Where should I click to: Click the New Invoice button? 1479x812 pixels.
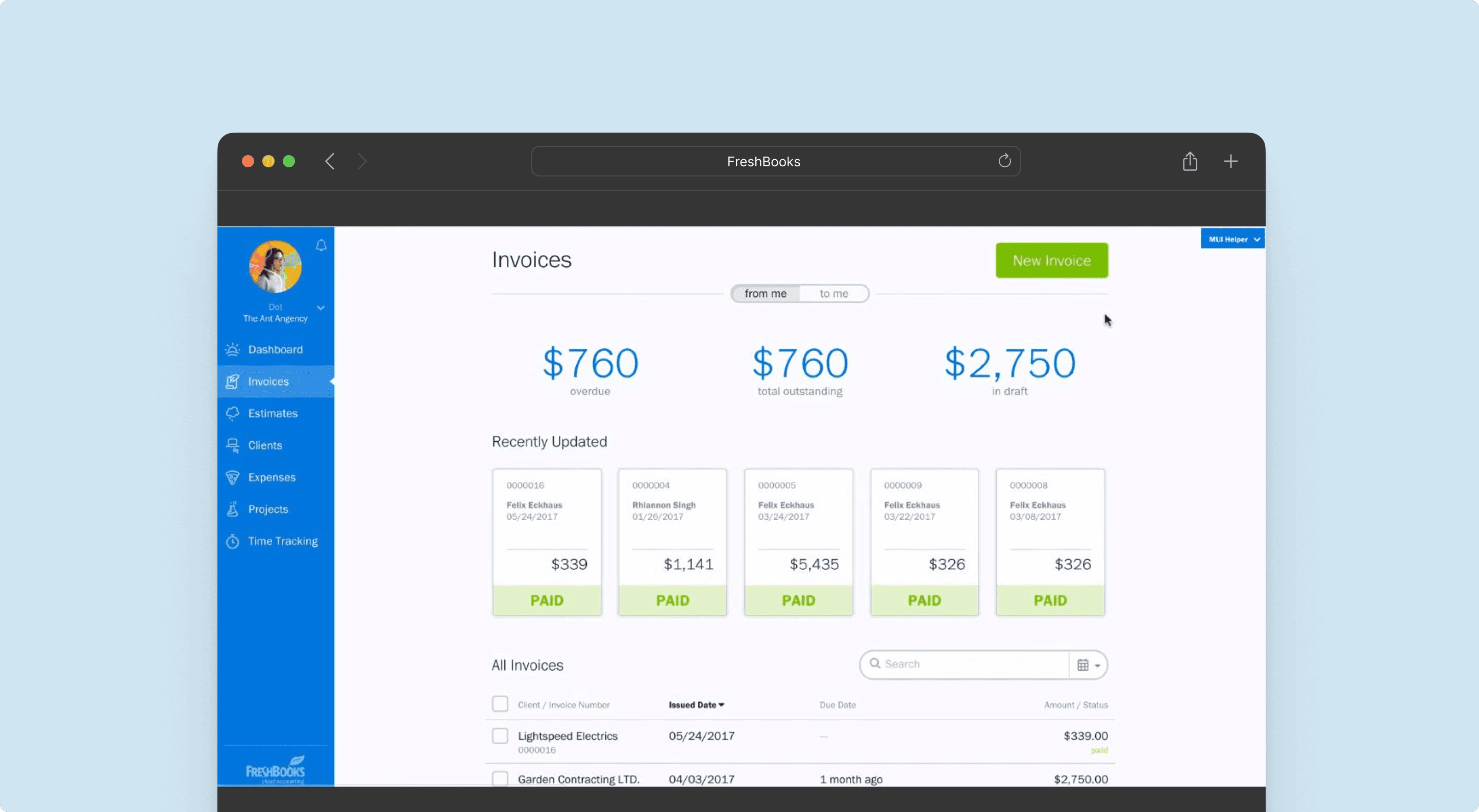click(1052, 260)
